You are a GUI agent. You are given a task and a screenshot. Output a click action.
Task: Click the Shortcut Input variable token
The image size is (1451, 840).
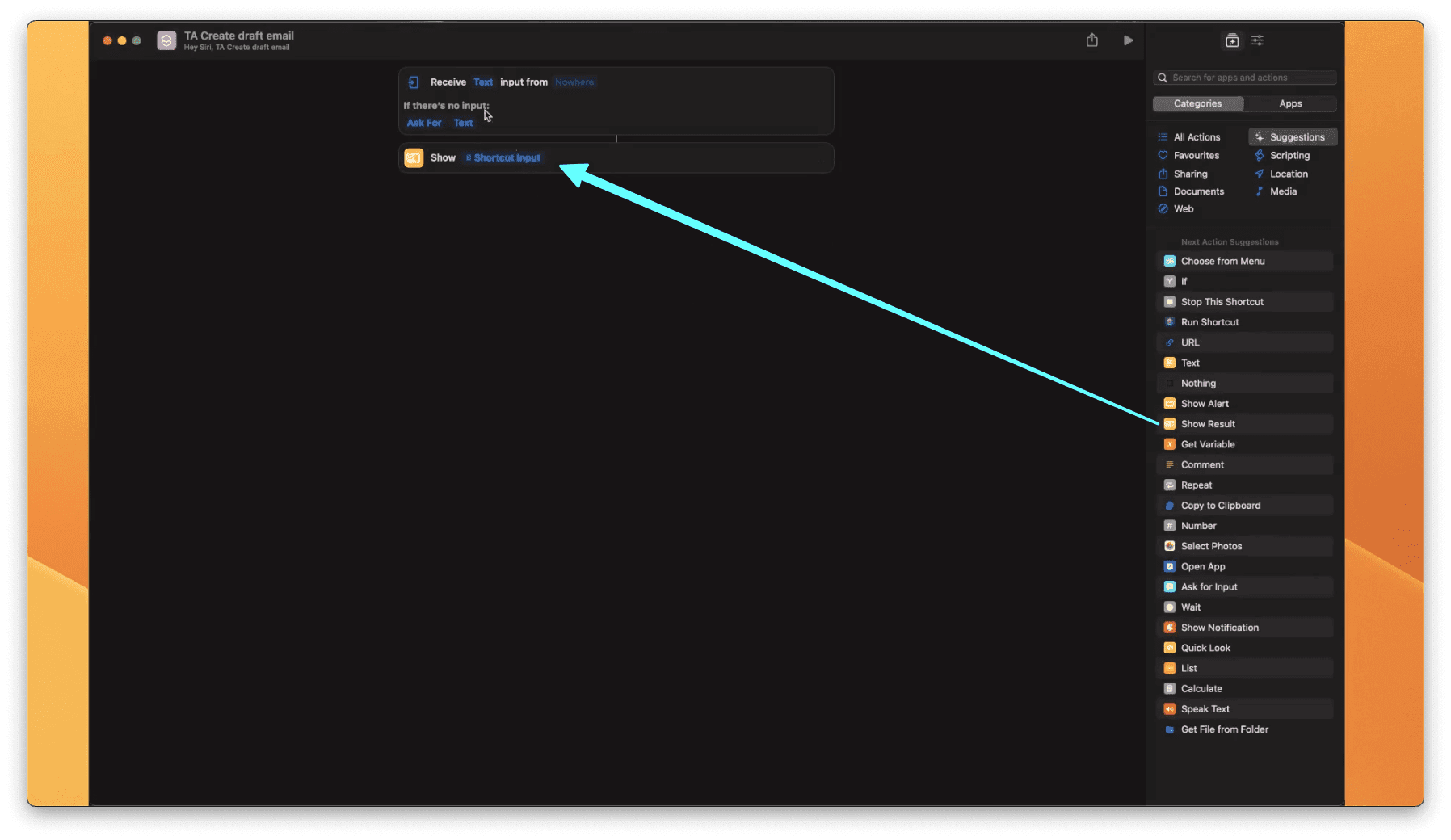pyautogui.click(x=506, y=158)
